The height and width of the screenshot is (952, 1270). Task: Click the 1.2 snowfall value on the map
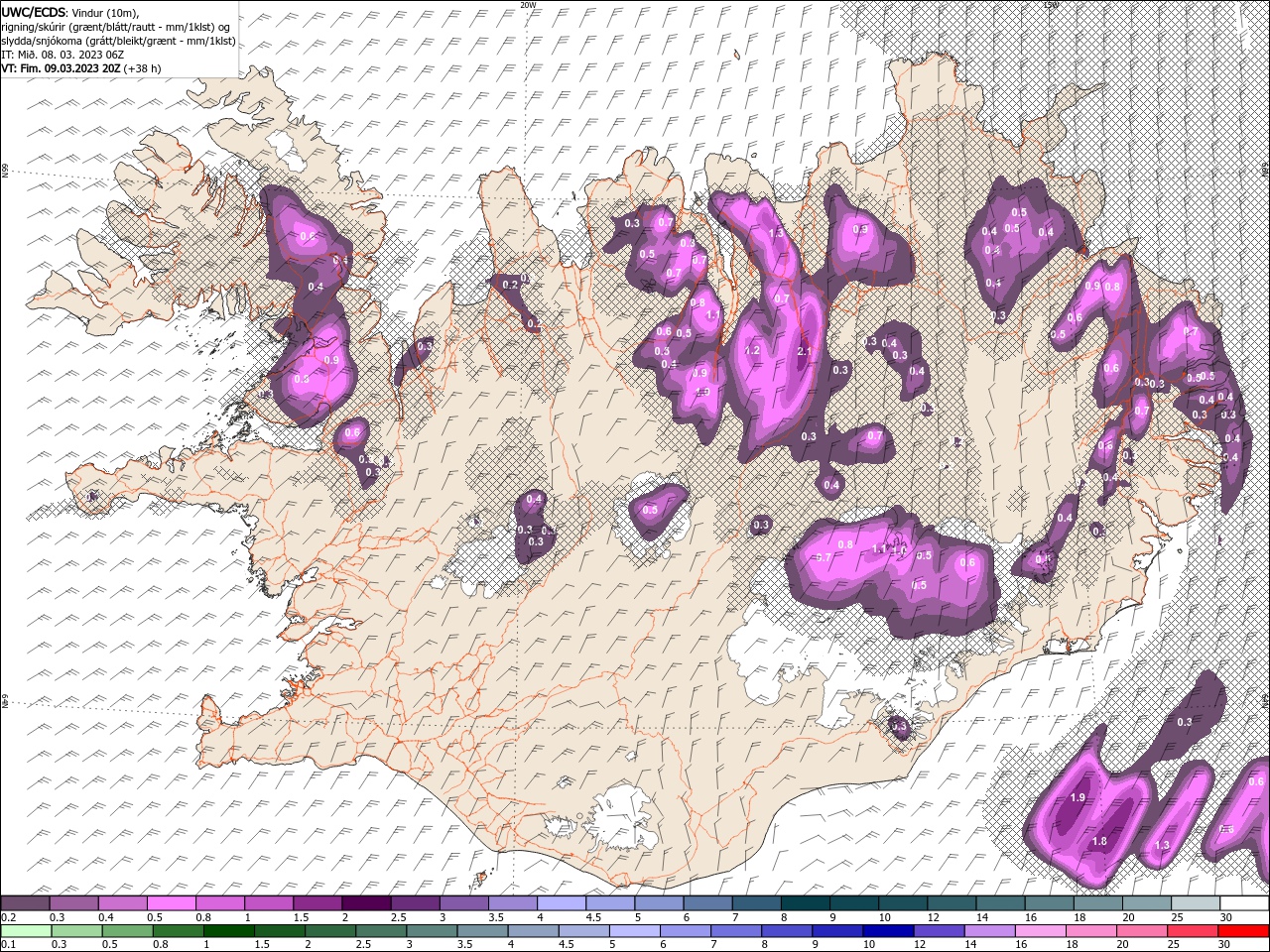[751, 350]
